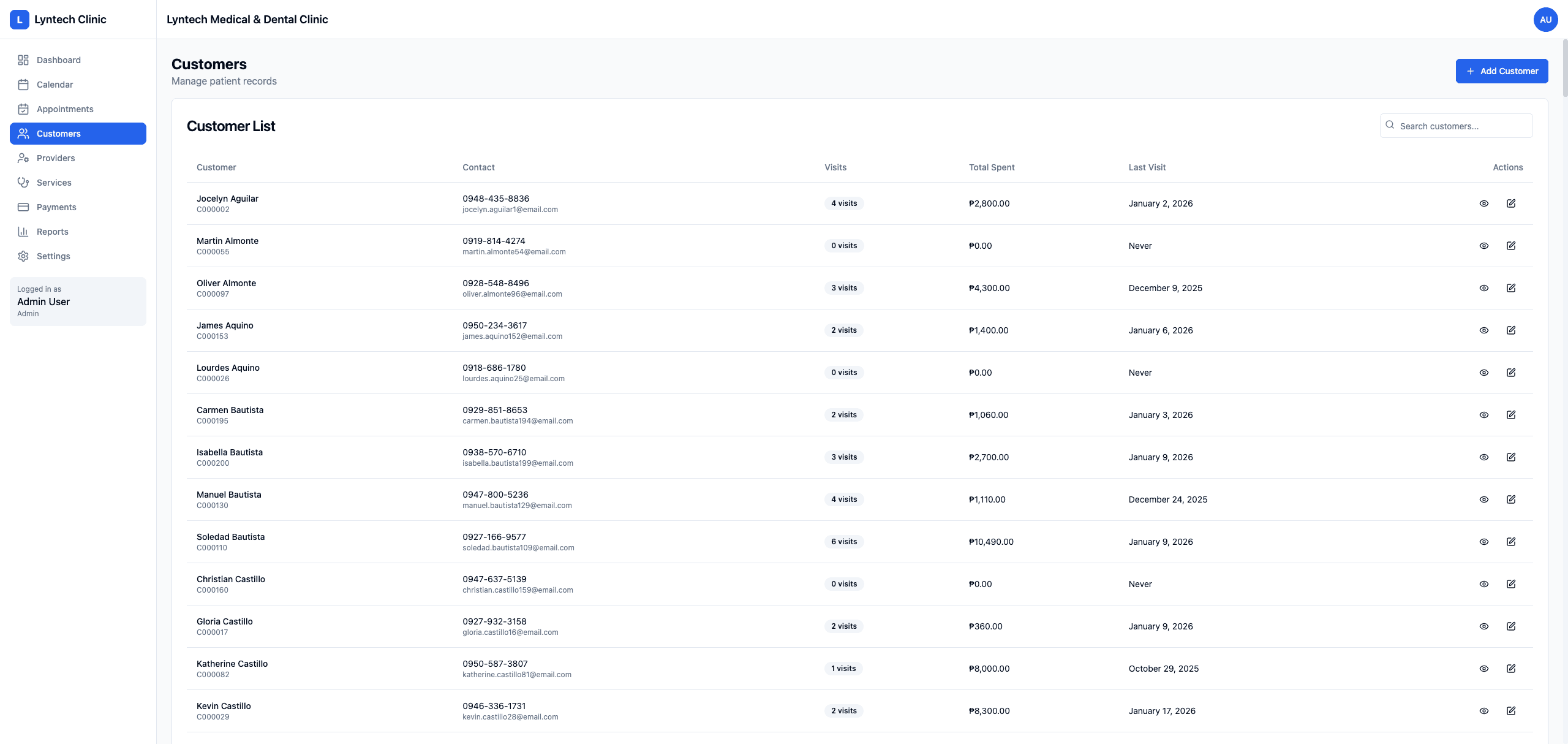Go to the Calendar section
The width and height of the screenshot is (1568, 744).
click(78, 85)
